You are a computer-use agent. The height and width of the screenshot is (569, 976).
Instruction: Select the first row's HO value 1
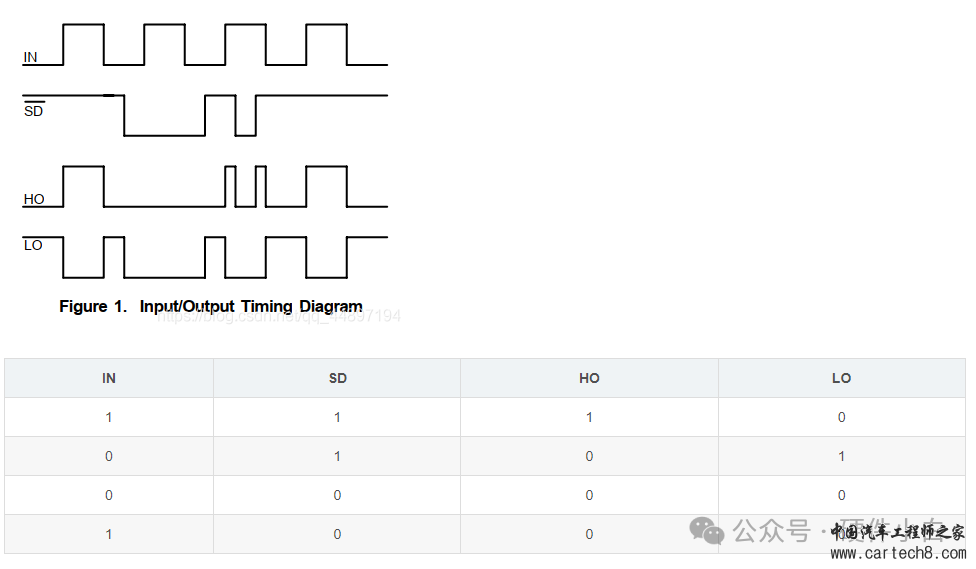[589, 417]
